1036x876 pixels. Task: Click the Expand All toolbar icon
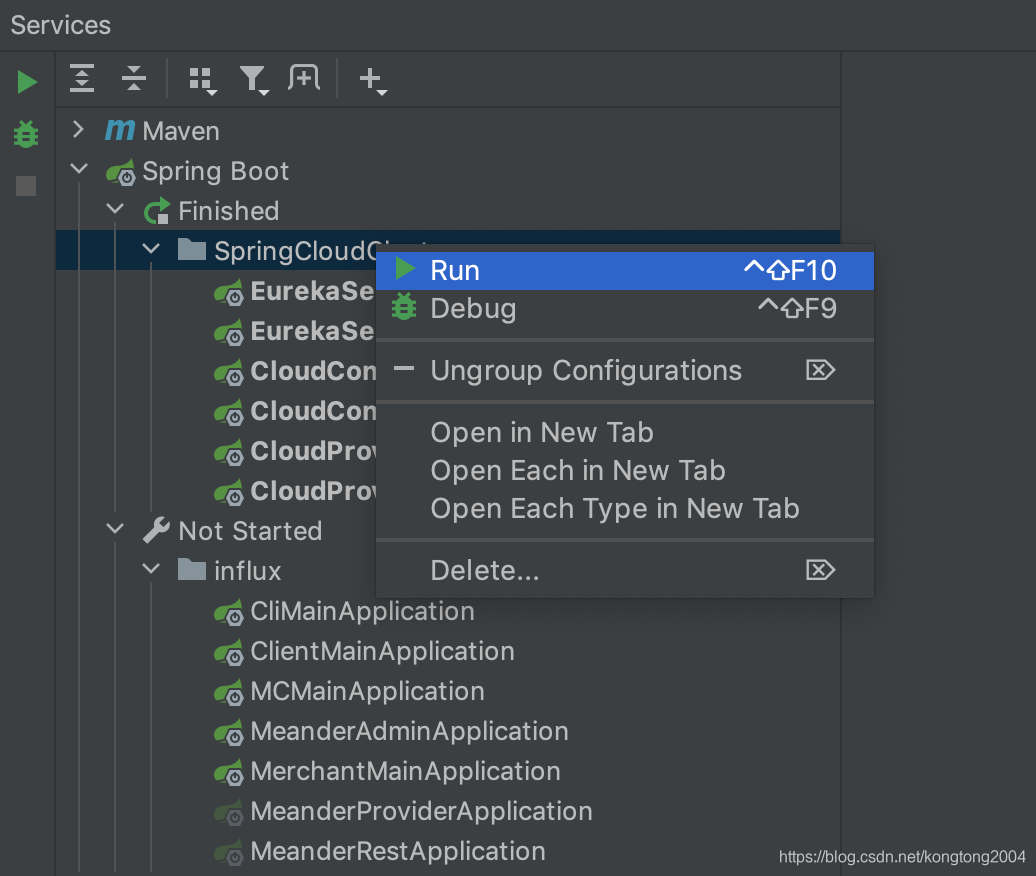tap(82, 79)
